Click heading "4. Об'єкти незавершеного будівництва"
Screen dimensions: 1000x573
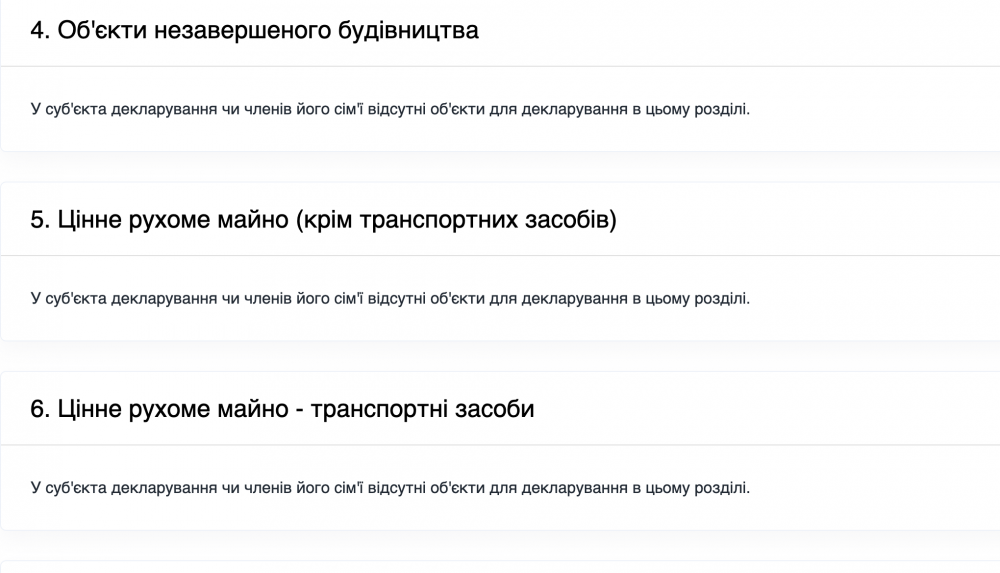point(255,30)
